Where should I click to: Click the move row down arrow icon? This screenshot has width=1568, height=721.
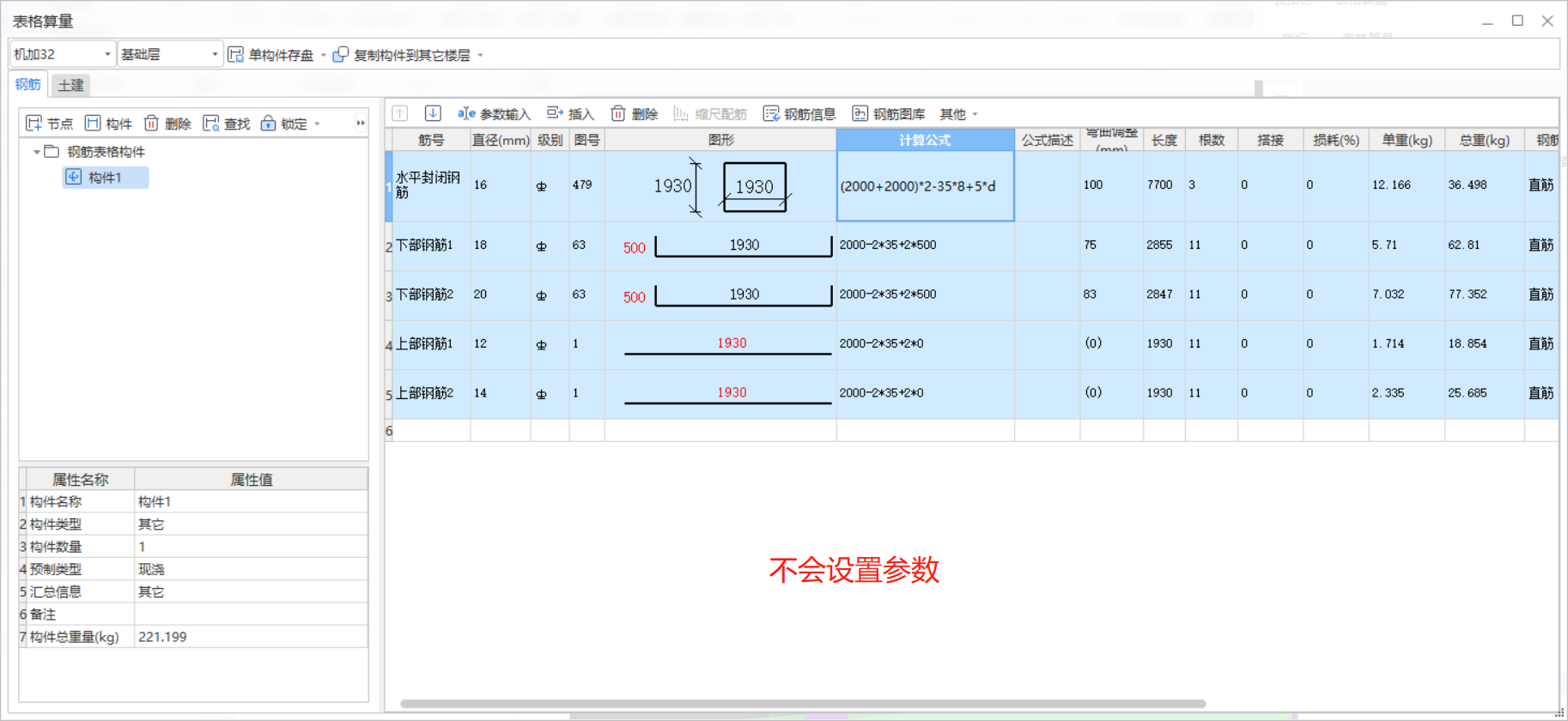[x=433, y=113]
